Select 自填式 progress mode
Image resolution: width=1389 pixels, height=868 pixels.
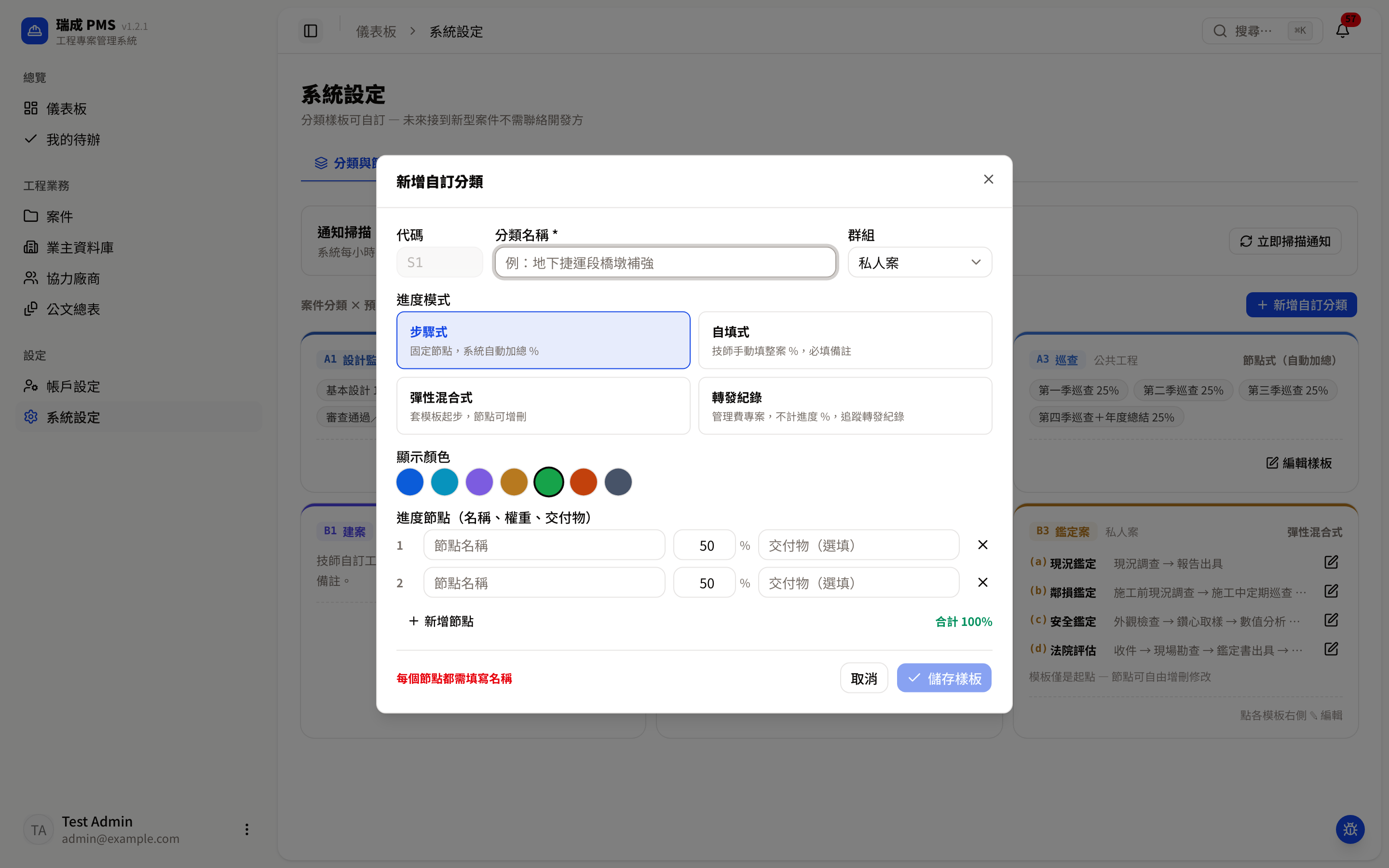tap(845, 340)
